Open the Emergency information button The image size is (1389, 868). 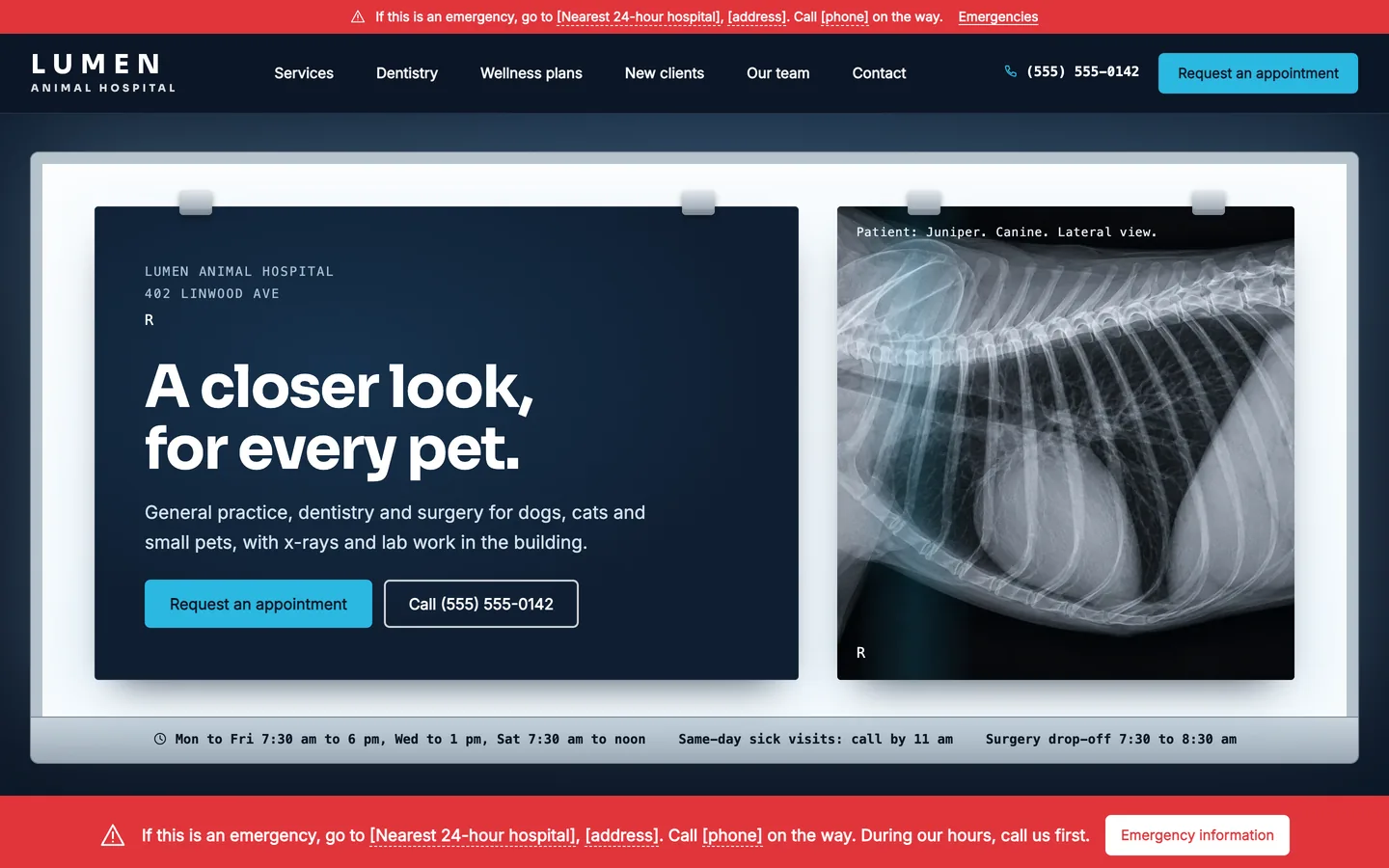(1197, 835)
